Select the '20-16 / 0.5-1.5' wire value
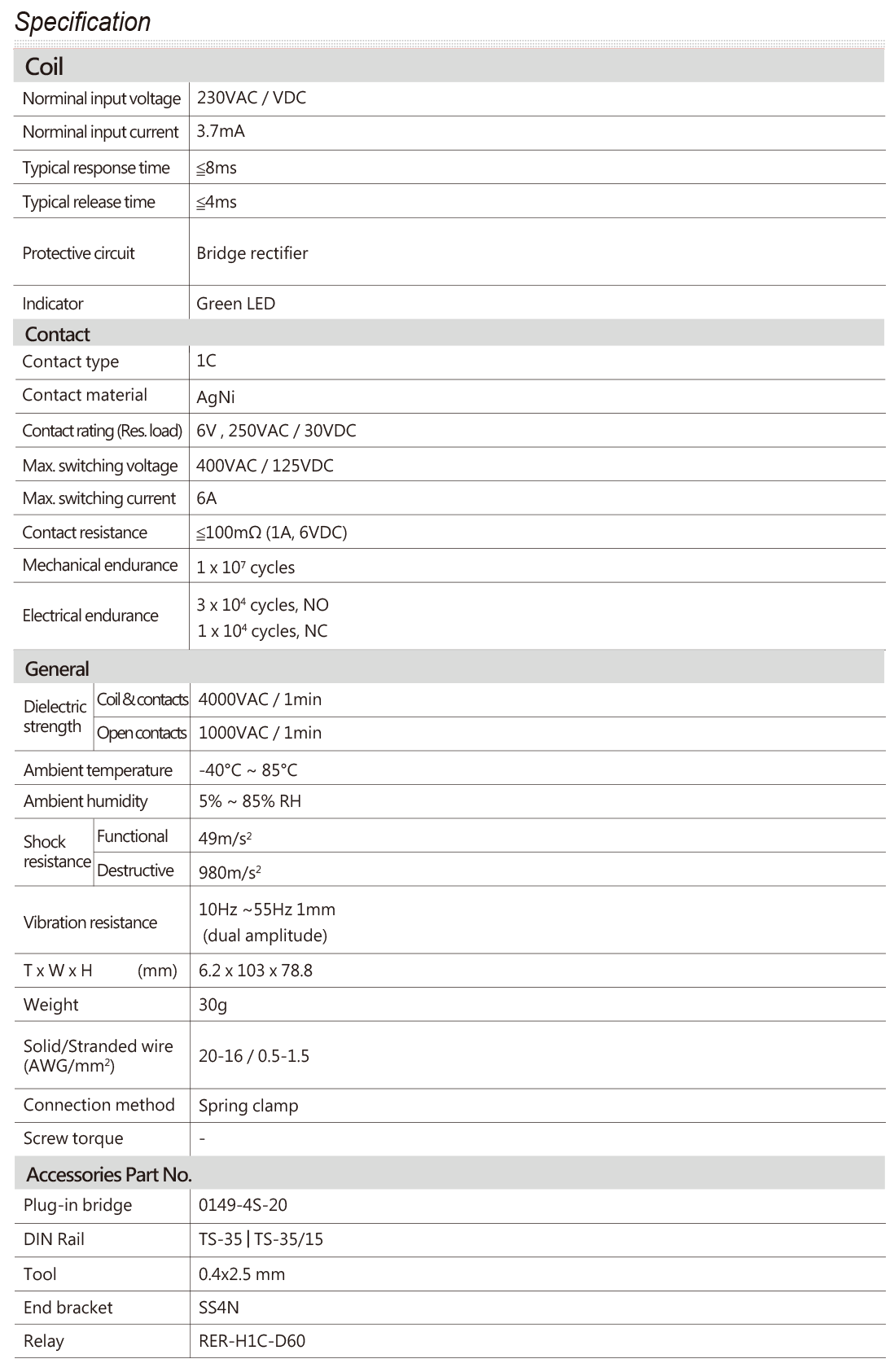 click(254, 1056)
